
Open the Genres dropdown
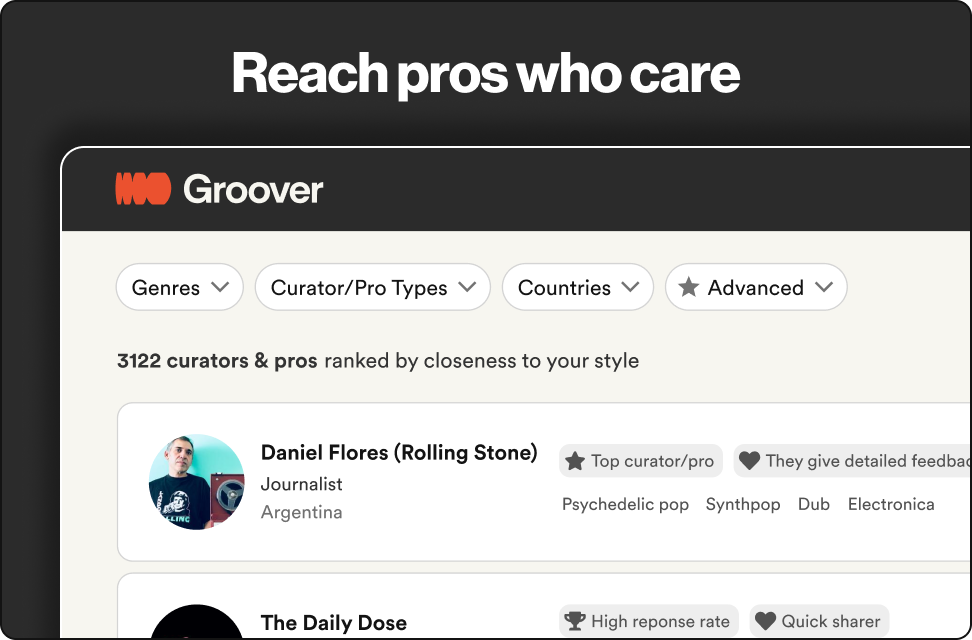click(179, 287)
